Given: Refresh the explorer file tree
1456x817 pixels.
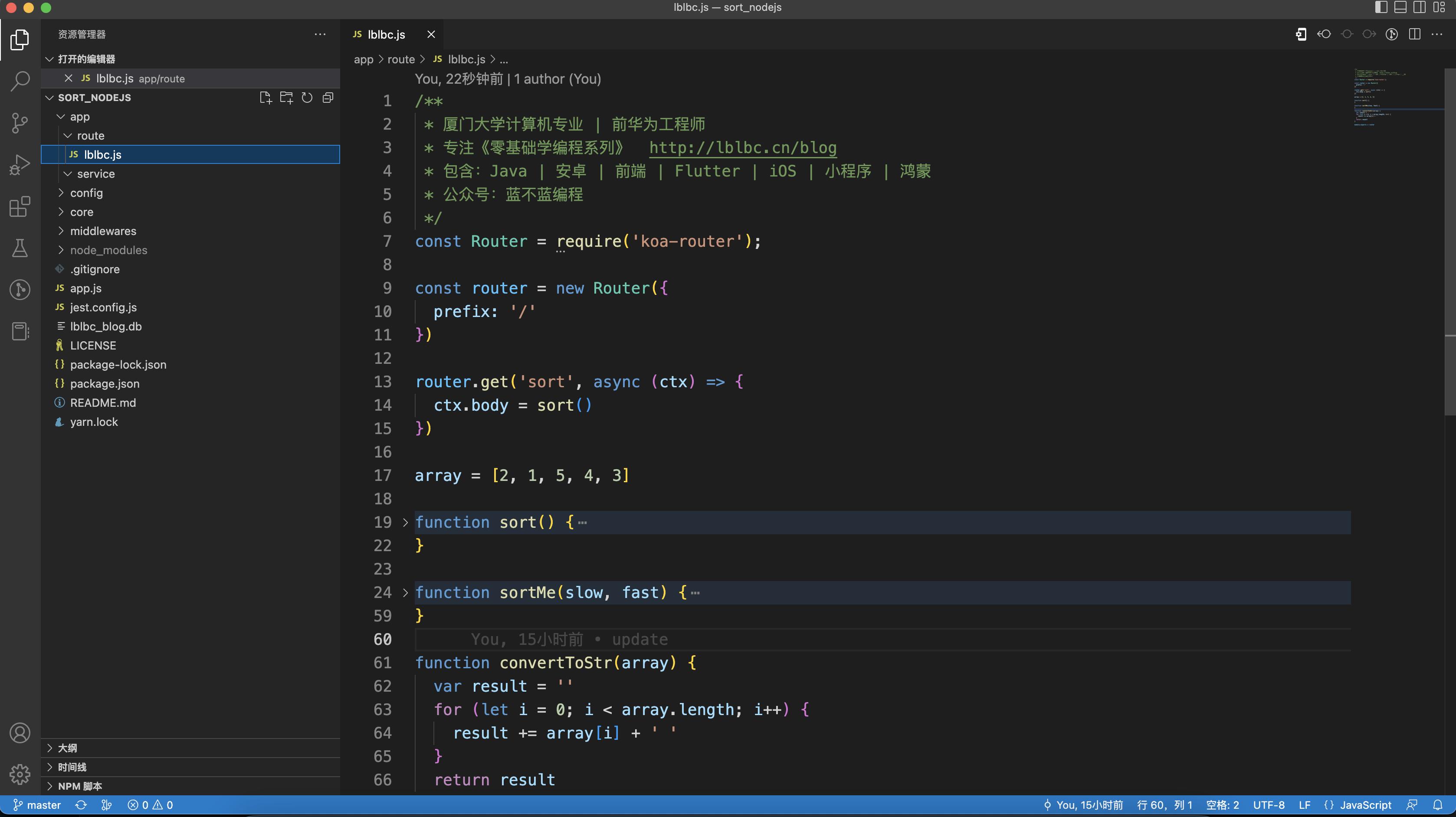Looking at the screenshot, I should pos(307,98).
